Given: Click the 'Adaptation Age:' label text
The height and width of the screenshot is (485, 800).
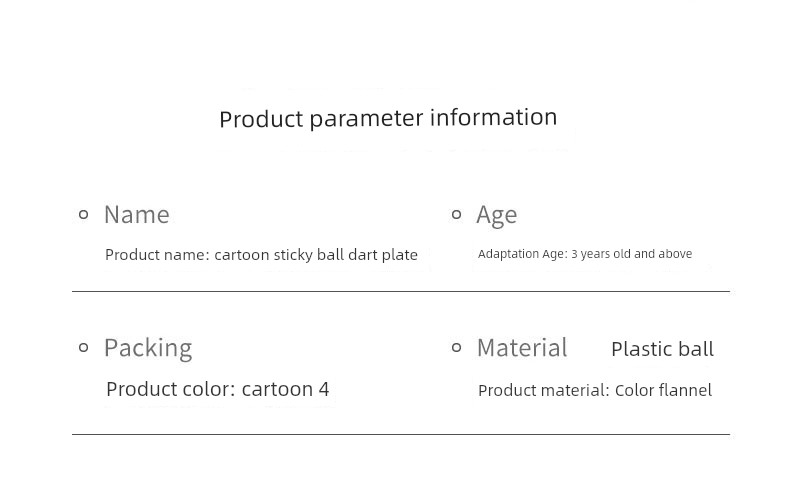Looking at the screenshot, I should click(522, 254).
